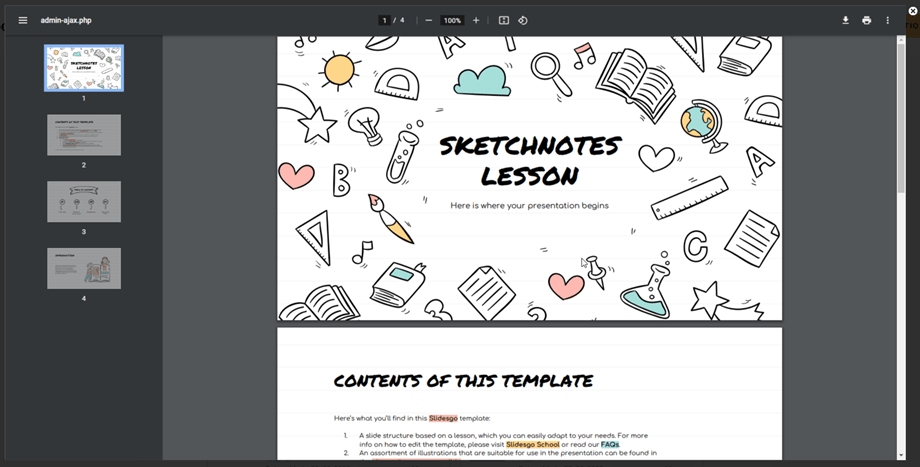Rotate the document counterclockwise
920x467 pixels.
[x=523, y=20]
